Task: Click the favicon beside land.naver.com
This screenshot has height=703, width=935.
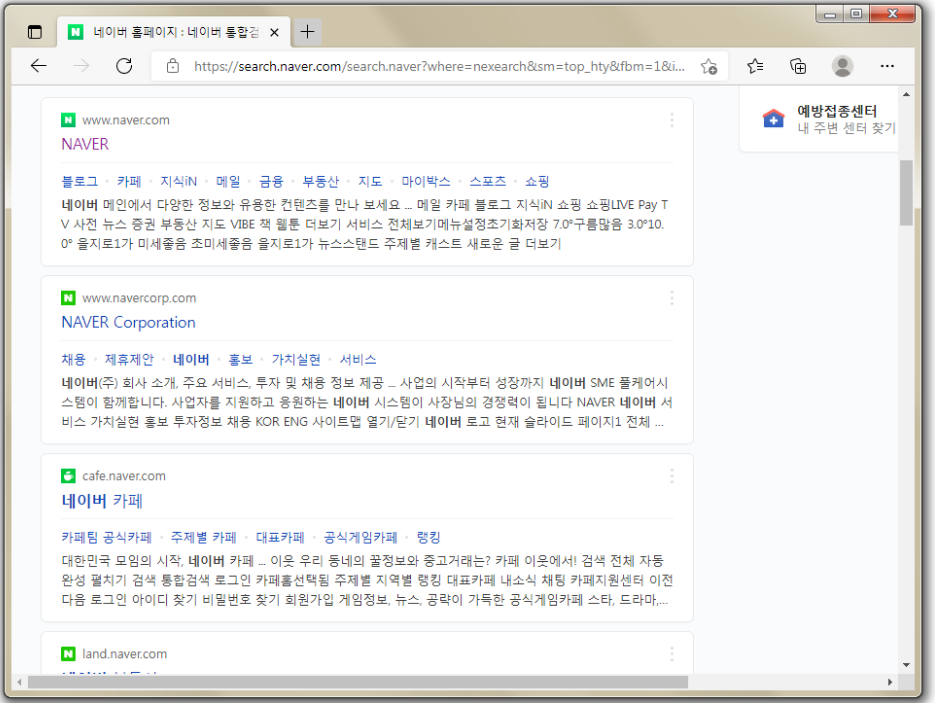Action: 68,654
